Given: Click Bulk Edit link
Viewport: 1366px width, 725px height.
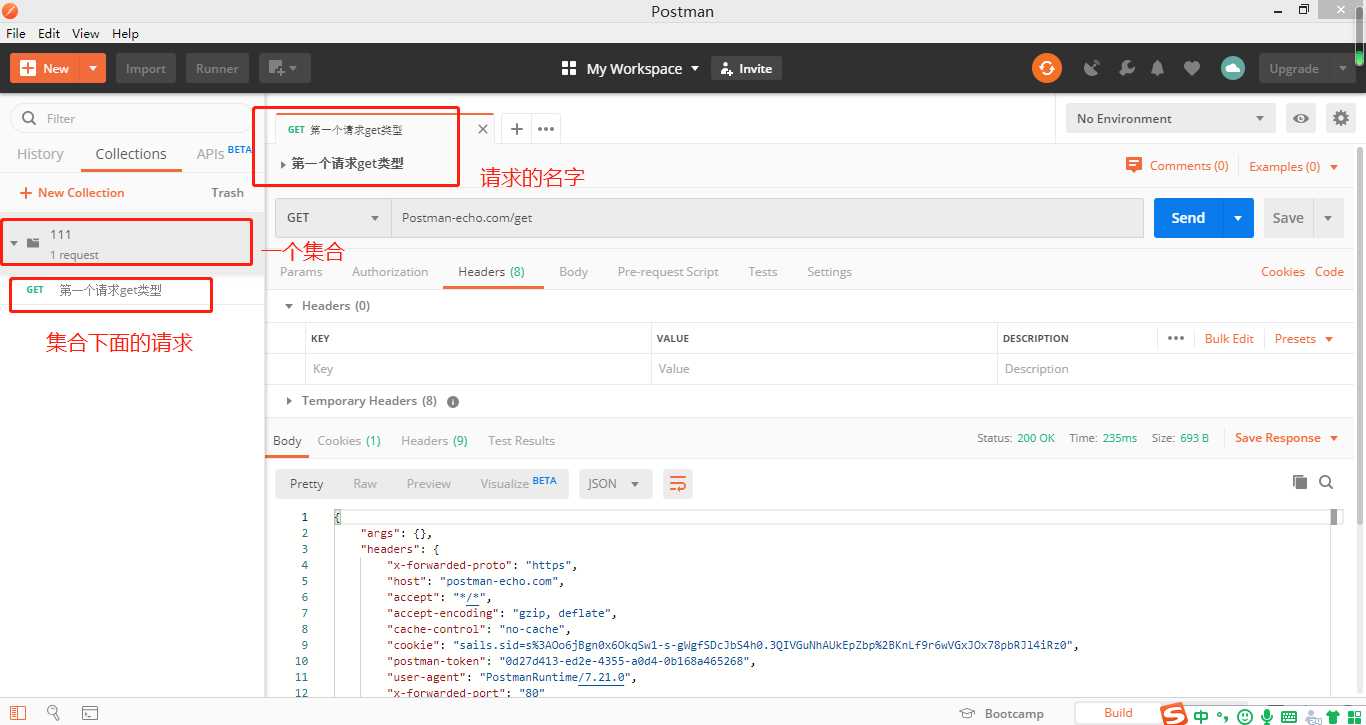Looking at the screenshot, I should click(x=1229, y=338).
